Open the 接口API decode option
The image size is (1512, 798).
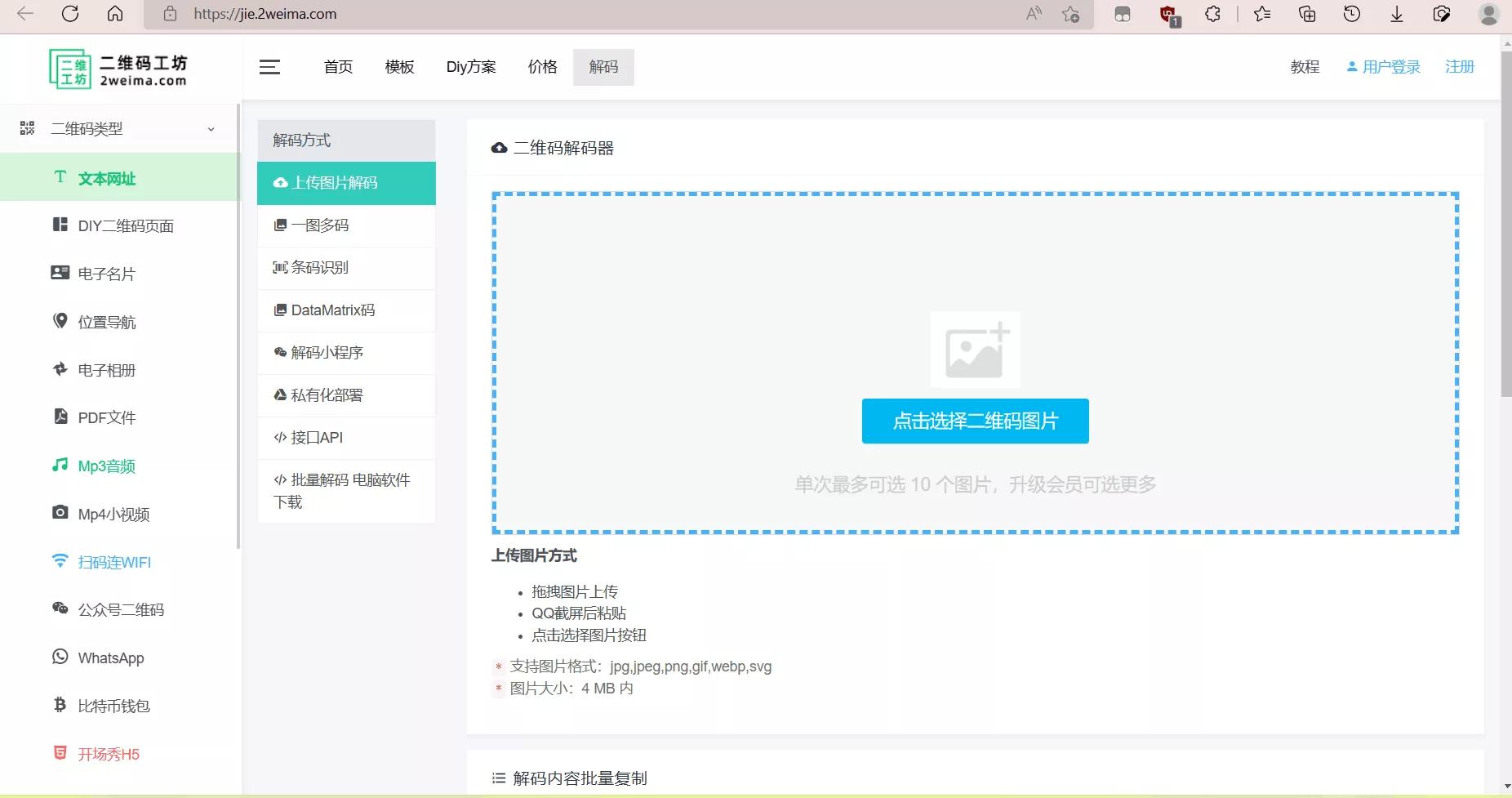click(314, 437)
